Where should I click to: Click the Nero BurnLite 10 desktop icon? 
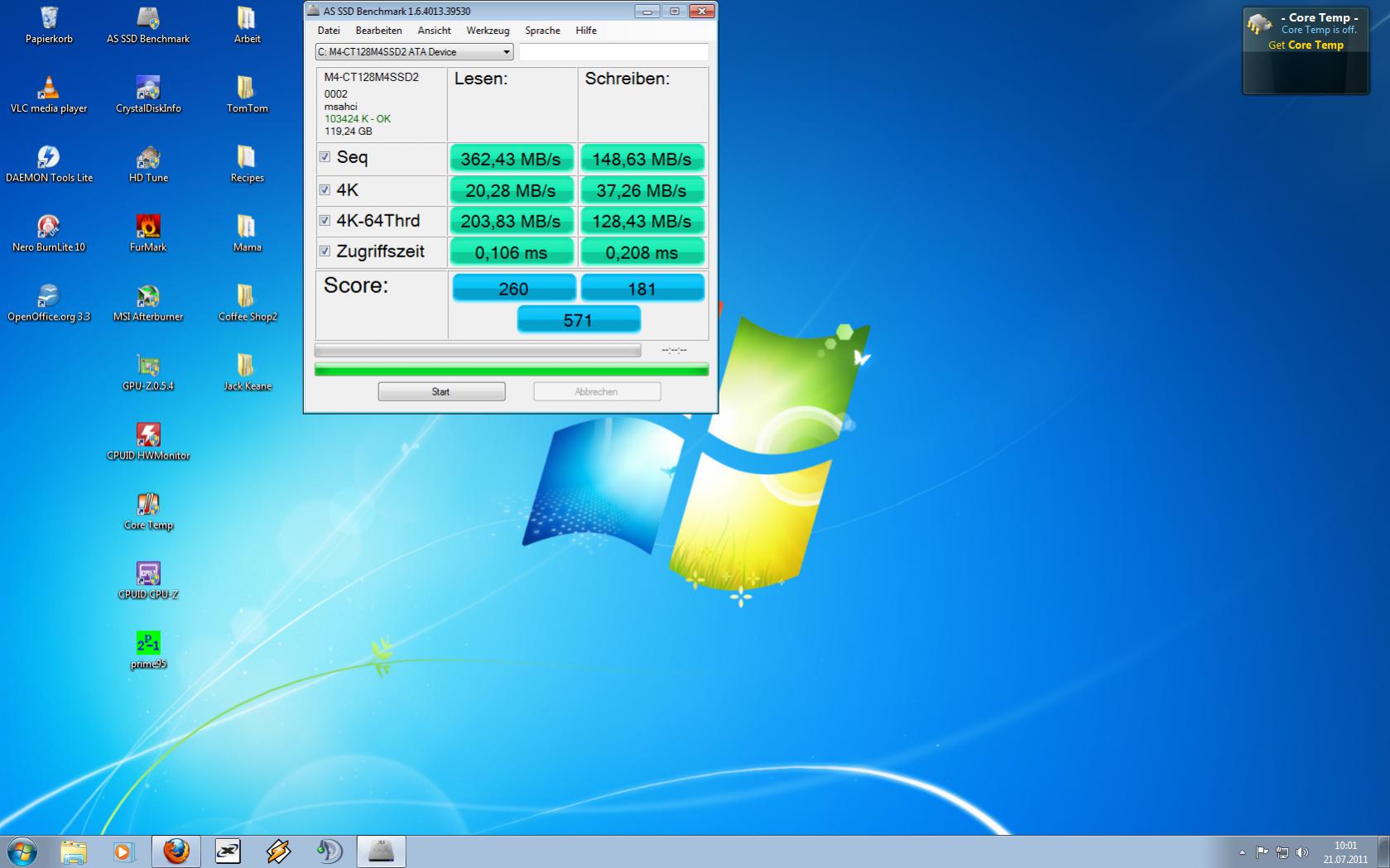[49, 233]
